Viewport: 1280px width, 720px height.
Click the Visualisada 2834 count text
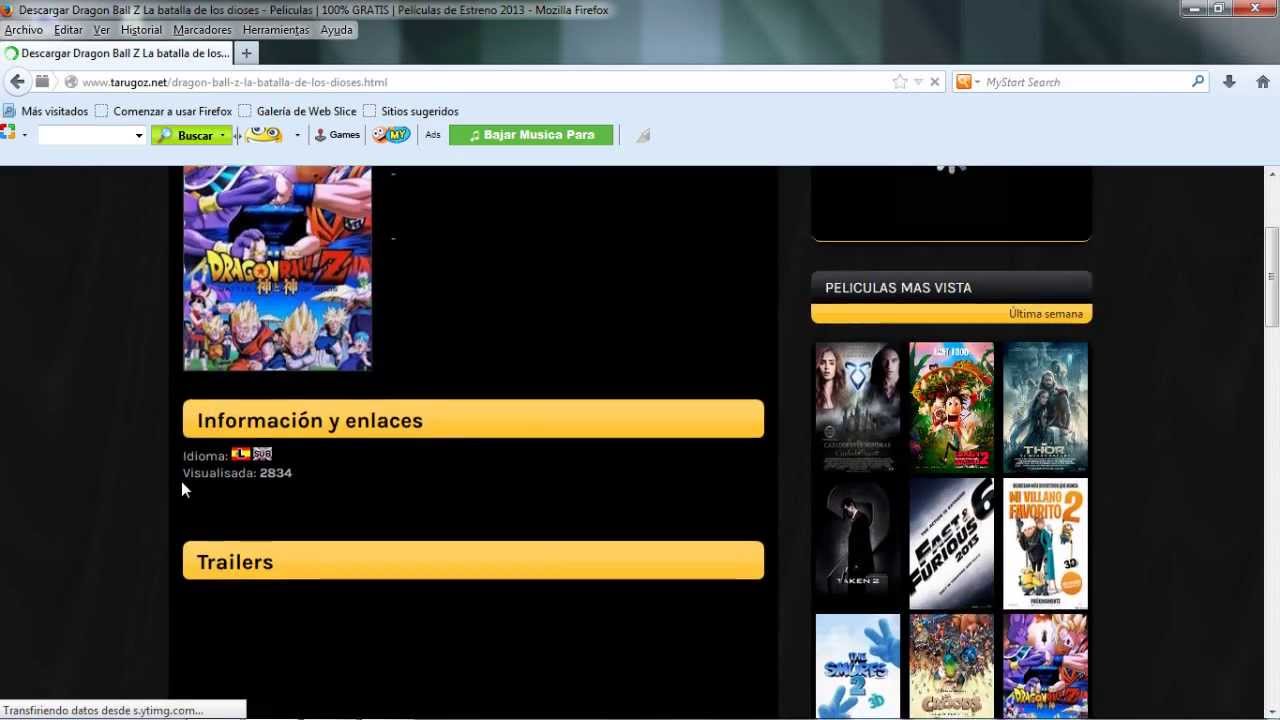(x=238, y=473)
